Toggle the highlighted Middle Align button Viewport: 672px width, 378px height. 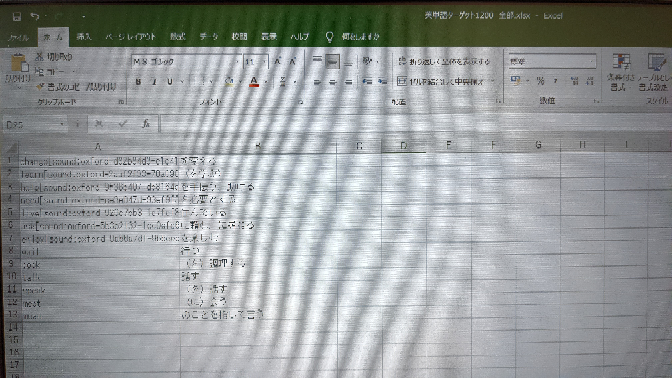coord(333,61)
